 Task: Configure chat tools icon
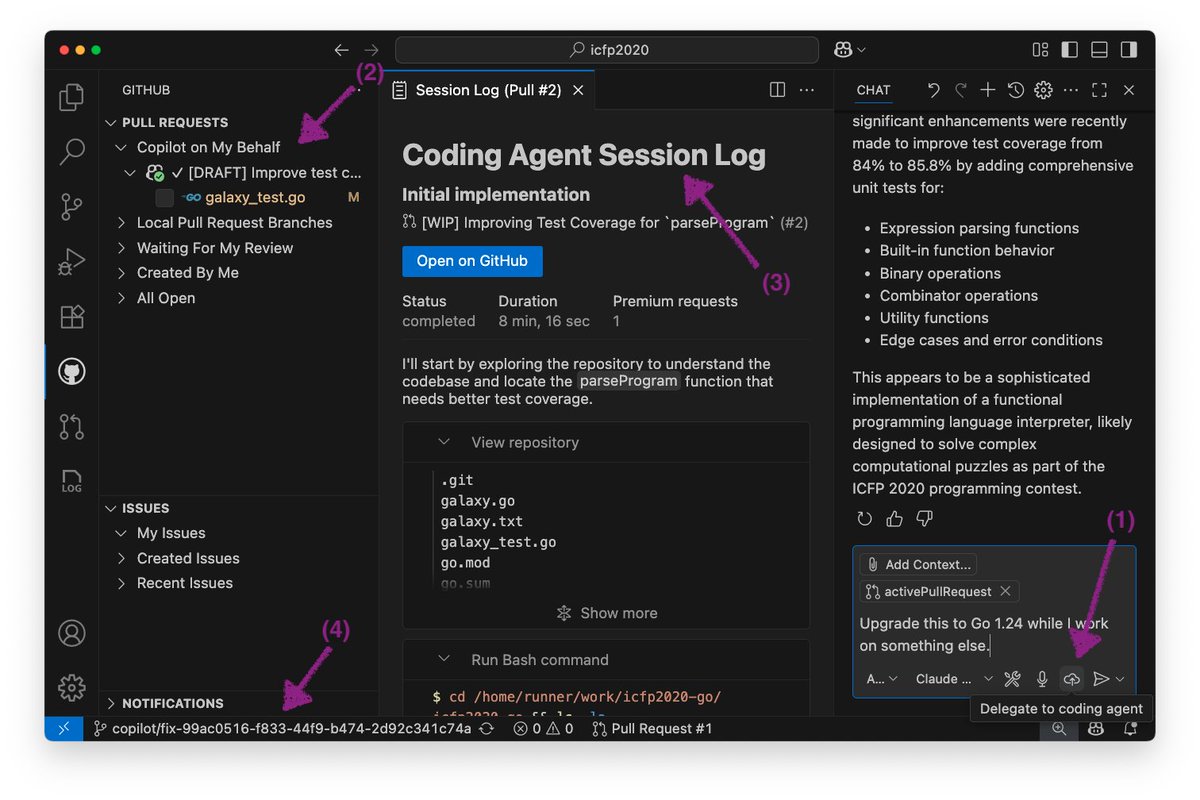1012,679
